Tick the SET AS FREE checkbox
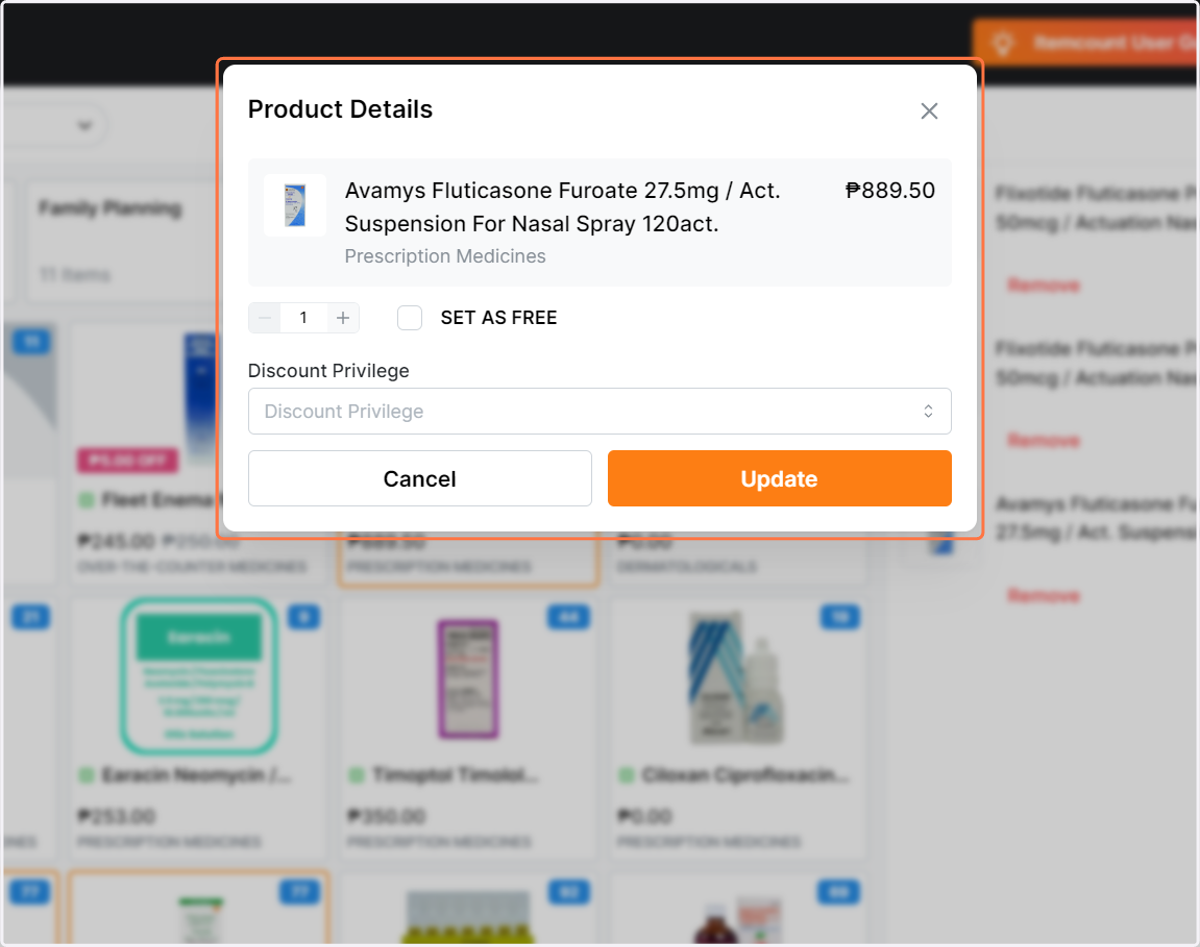This screenshot has height=947, width=1200. (x=410, y=318)
